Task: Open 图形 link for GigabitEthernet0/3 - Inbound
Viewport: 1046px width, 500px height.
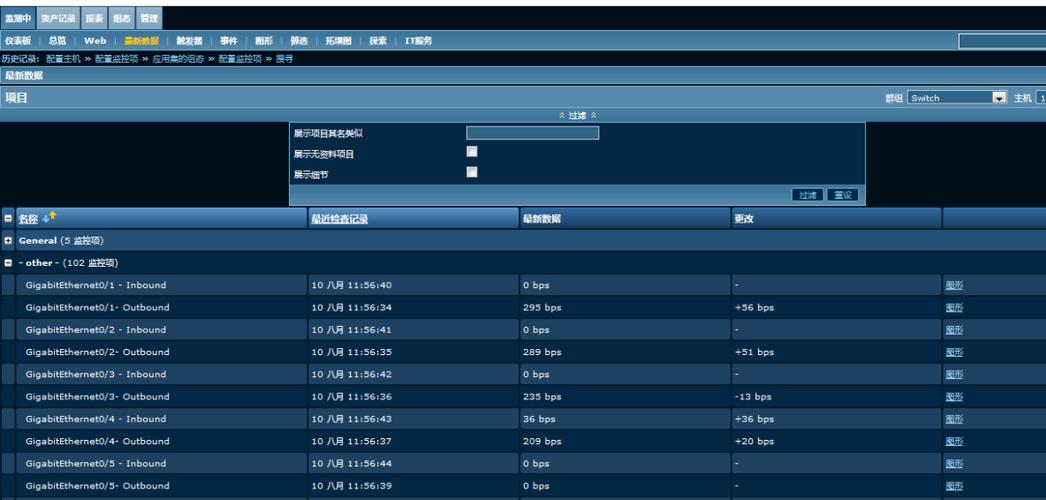Action: 954,375
